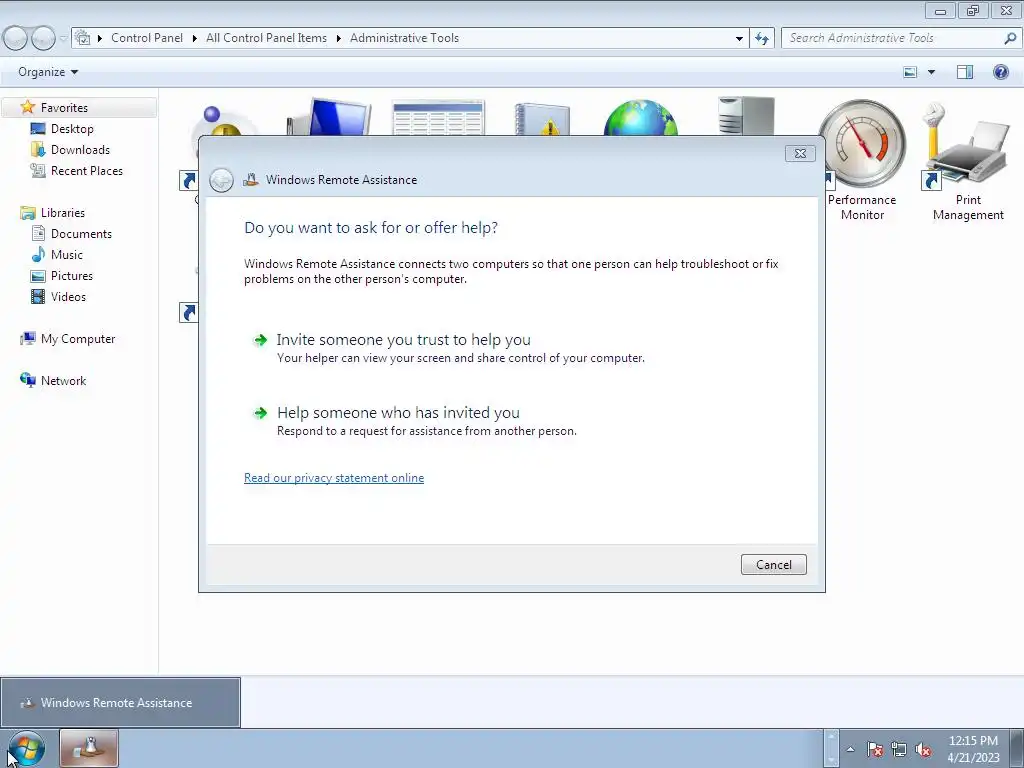Click Administrative Tools breadcrumb
The height and width of the screenshot is (768, 1024).
tap(404, 38)
